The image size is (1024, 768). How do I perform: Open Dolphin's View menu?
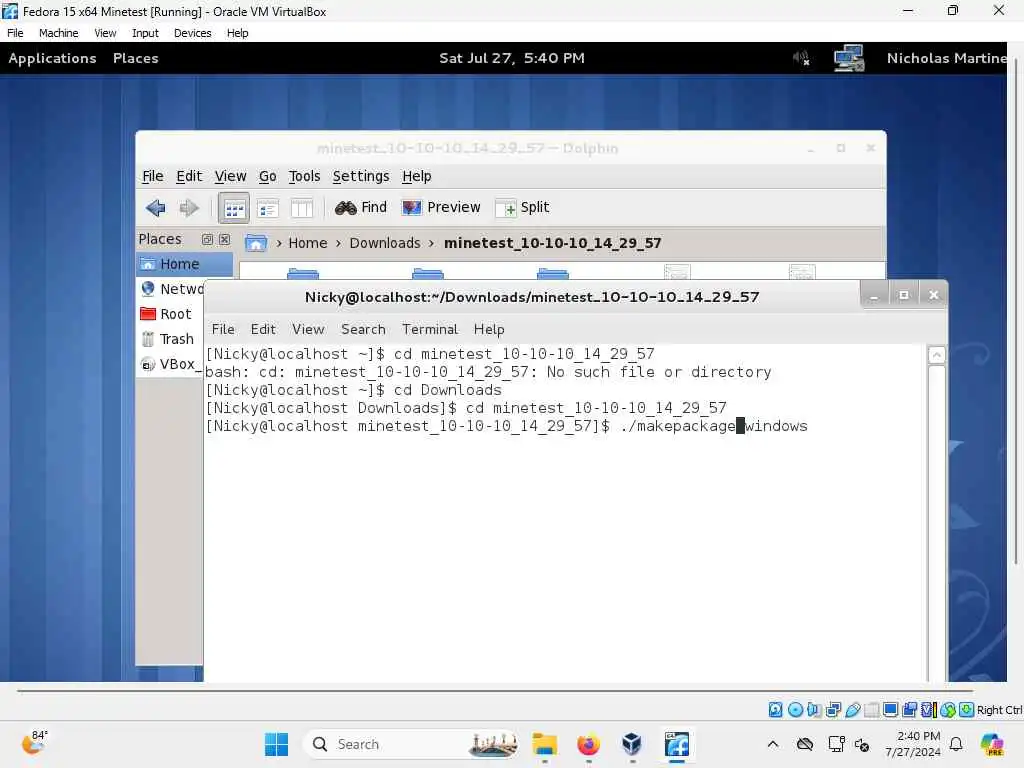click(x=231, y=176)
